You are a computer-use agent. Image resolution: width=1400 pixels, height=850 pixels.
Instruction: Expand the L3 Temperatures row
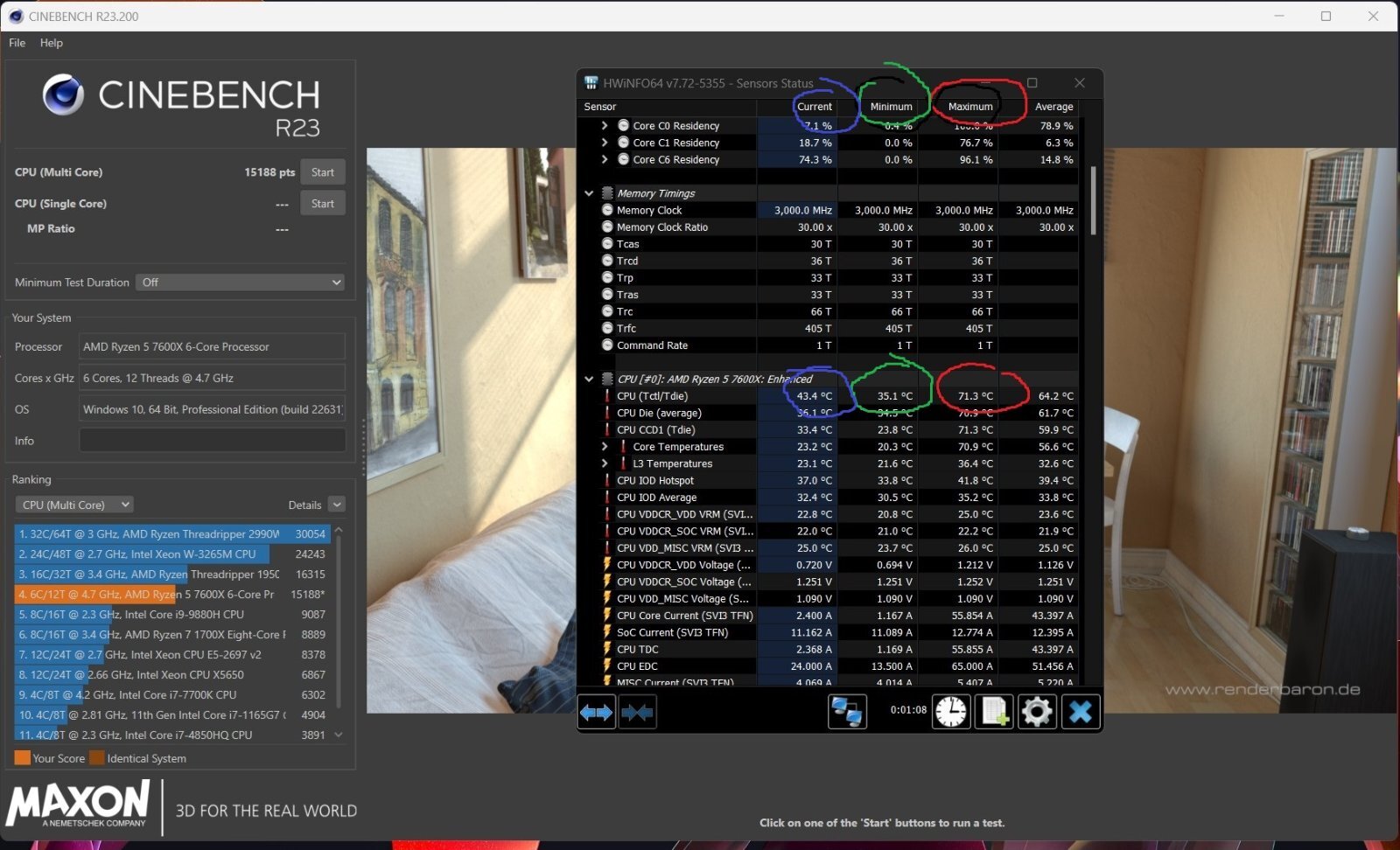point(605,463)
